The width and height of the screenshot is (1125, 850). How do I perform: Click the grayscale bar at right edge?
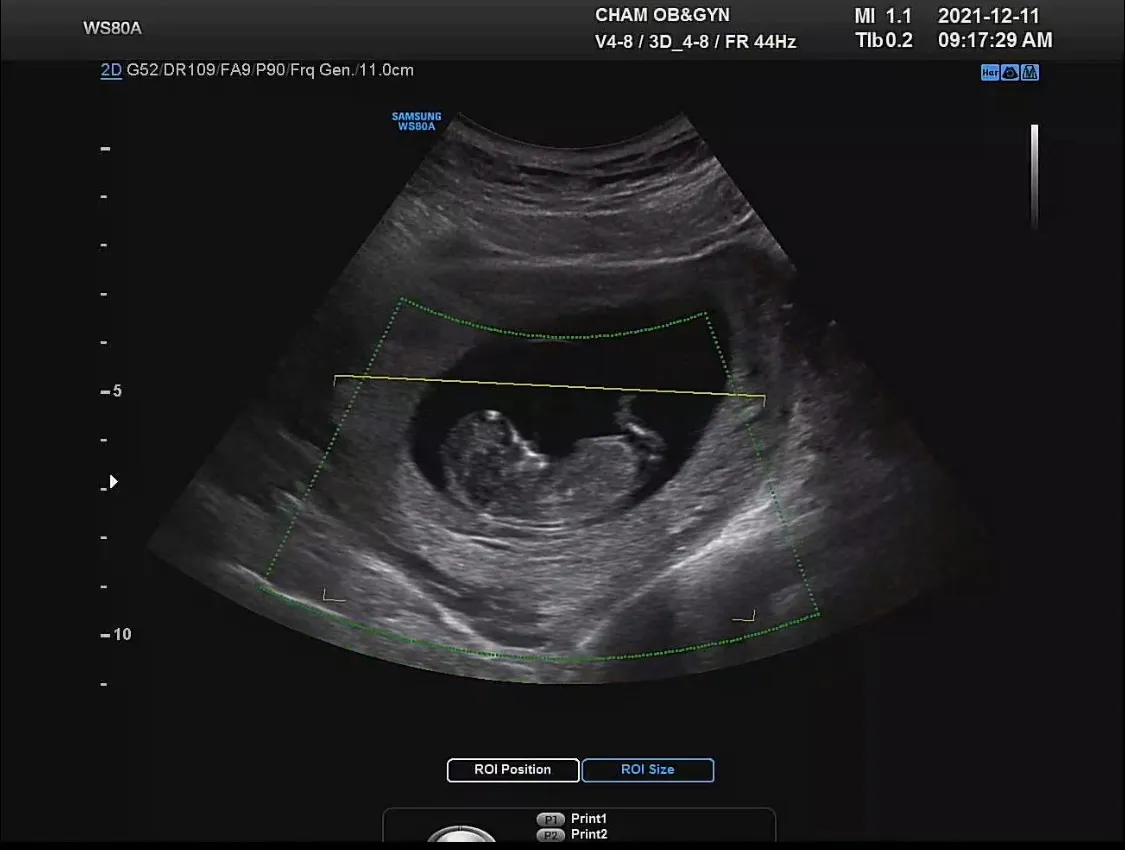1035,176
